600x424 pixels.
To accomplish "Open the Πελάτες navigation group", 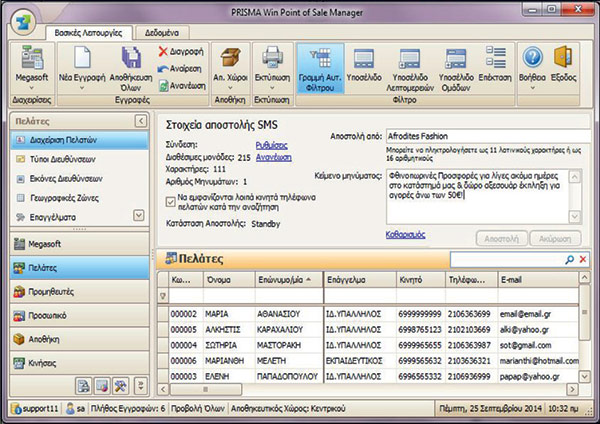I will point(80,268).
